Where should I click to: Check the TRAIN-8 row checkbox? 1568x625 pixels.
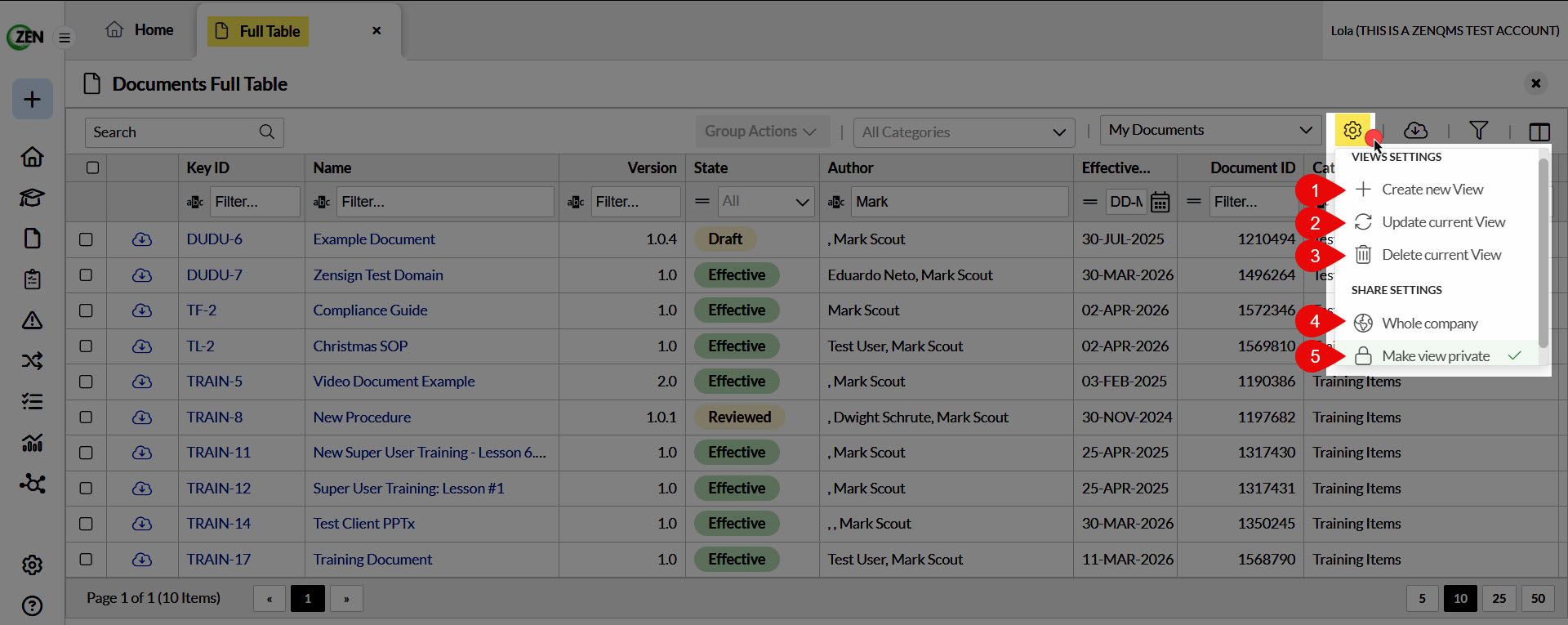tap(86, 417)
